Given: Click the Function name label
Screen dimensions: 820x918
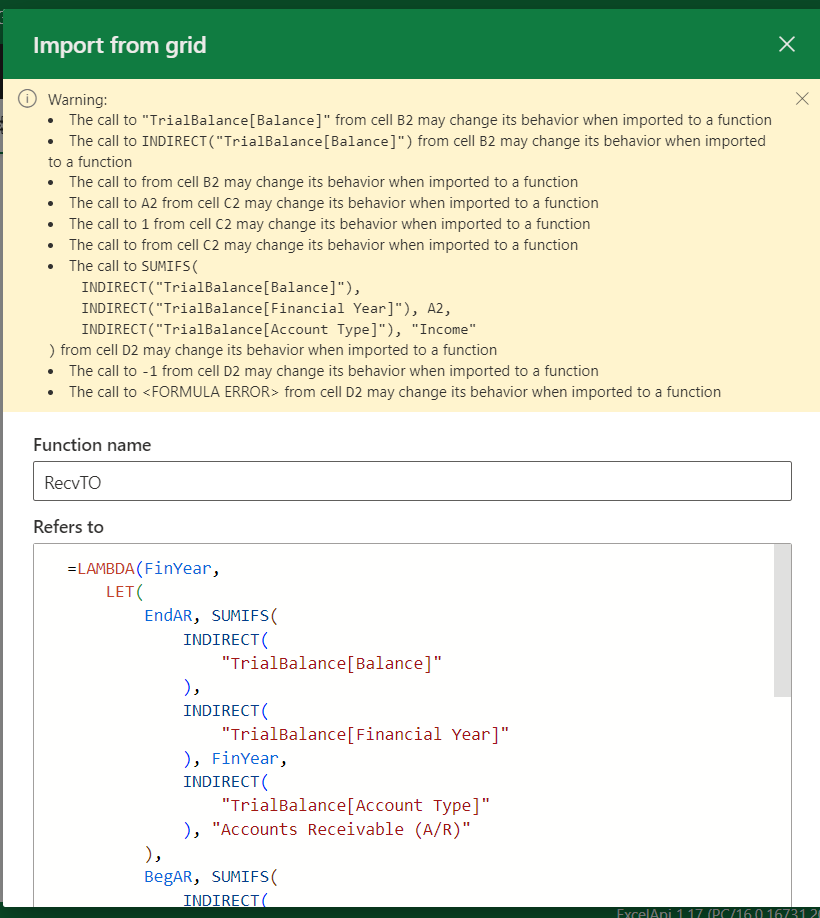Looking at the screenshot, I should (x=92, y=445).
